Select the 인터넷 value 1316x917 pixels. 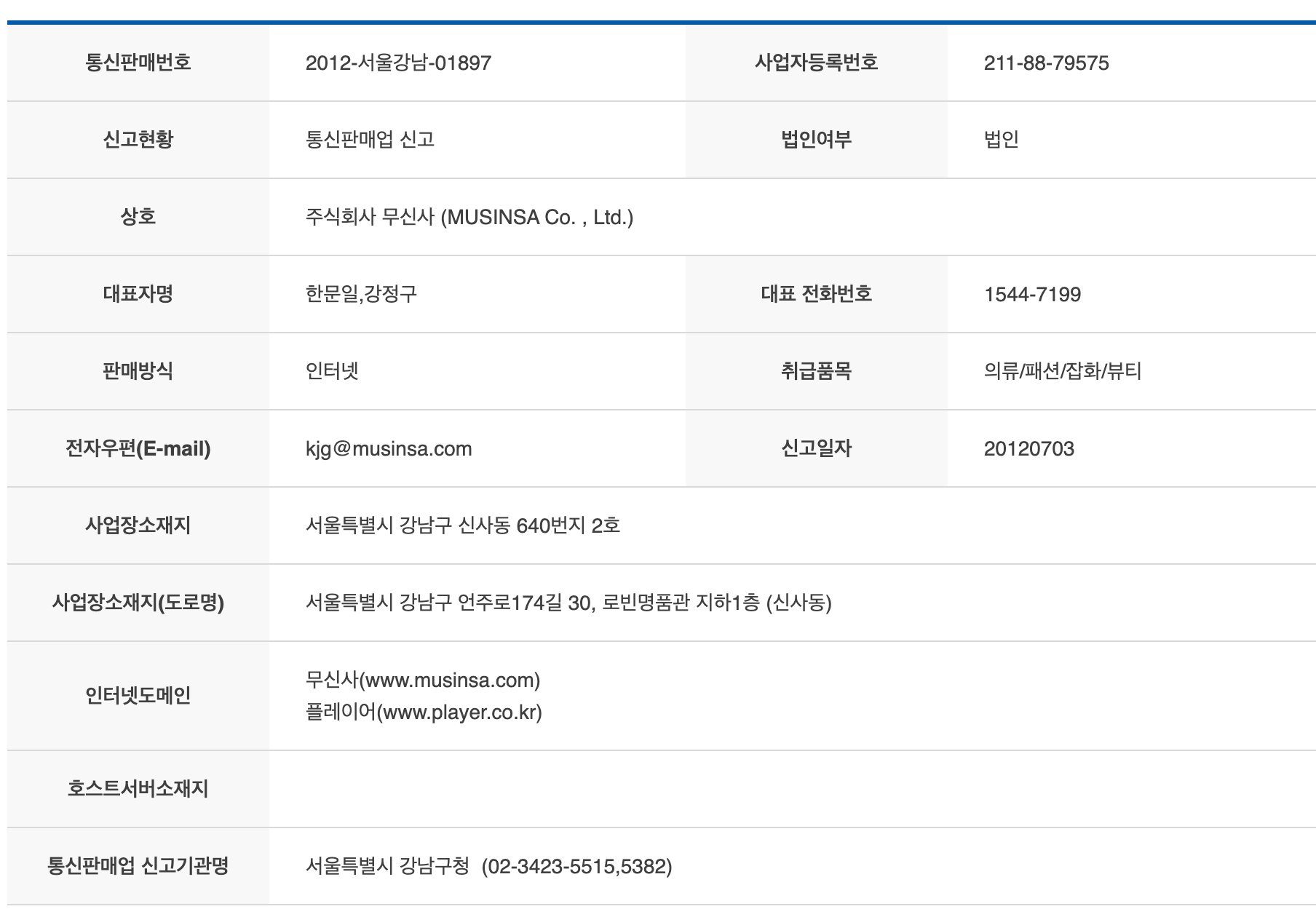click(x=332, y=371)
